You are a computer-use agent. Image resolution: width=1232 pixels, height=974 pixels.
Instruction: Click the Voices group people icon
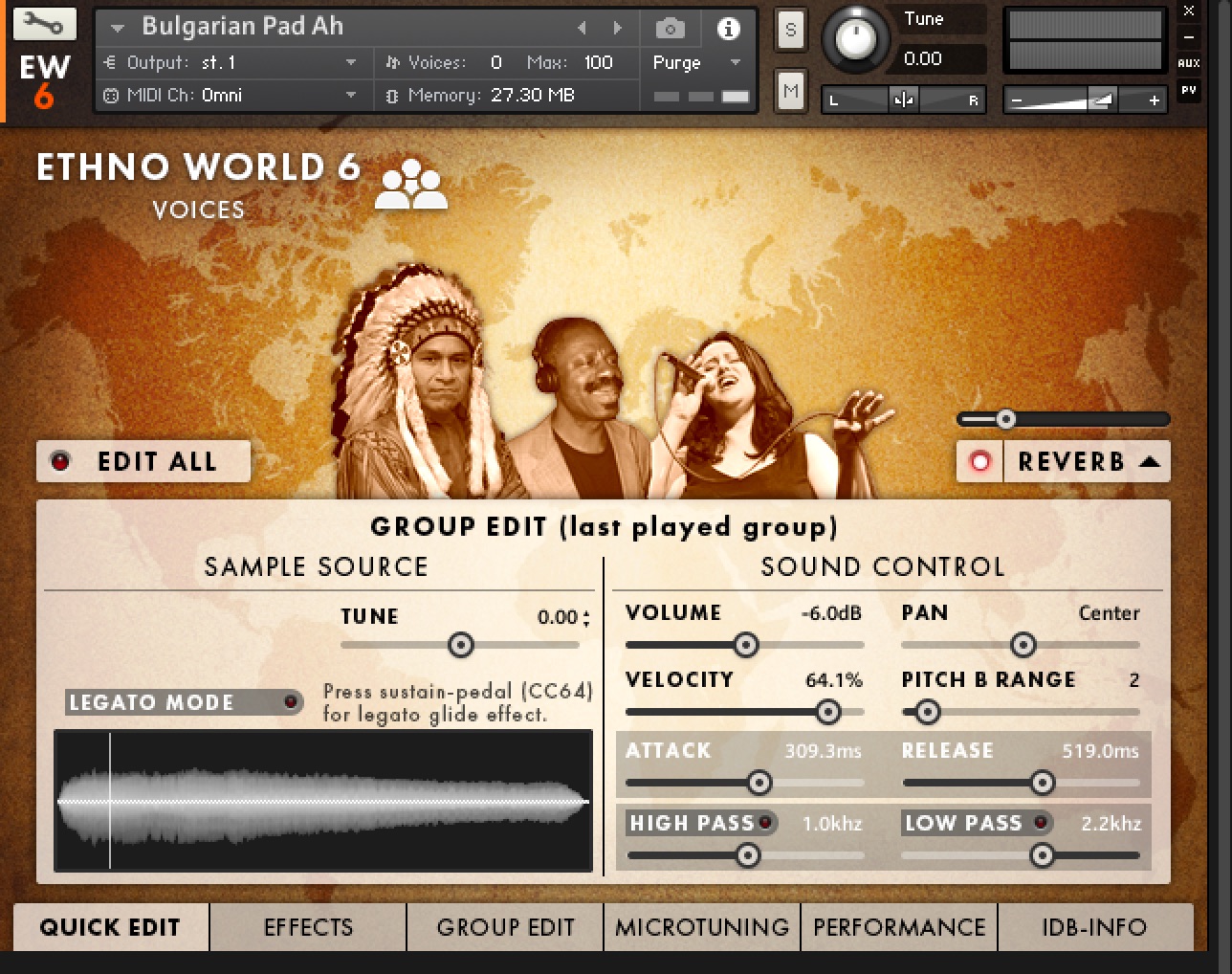coord(410,184)
